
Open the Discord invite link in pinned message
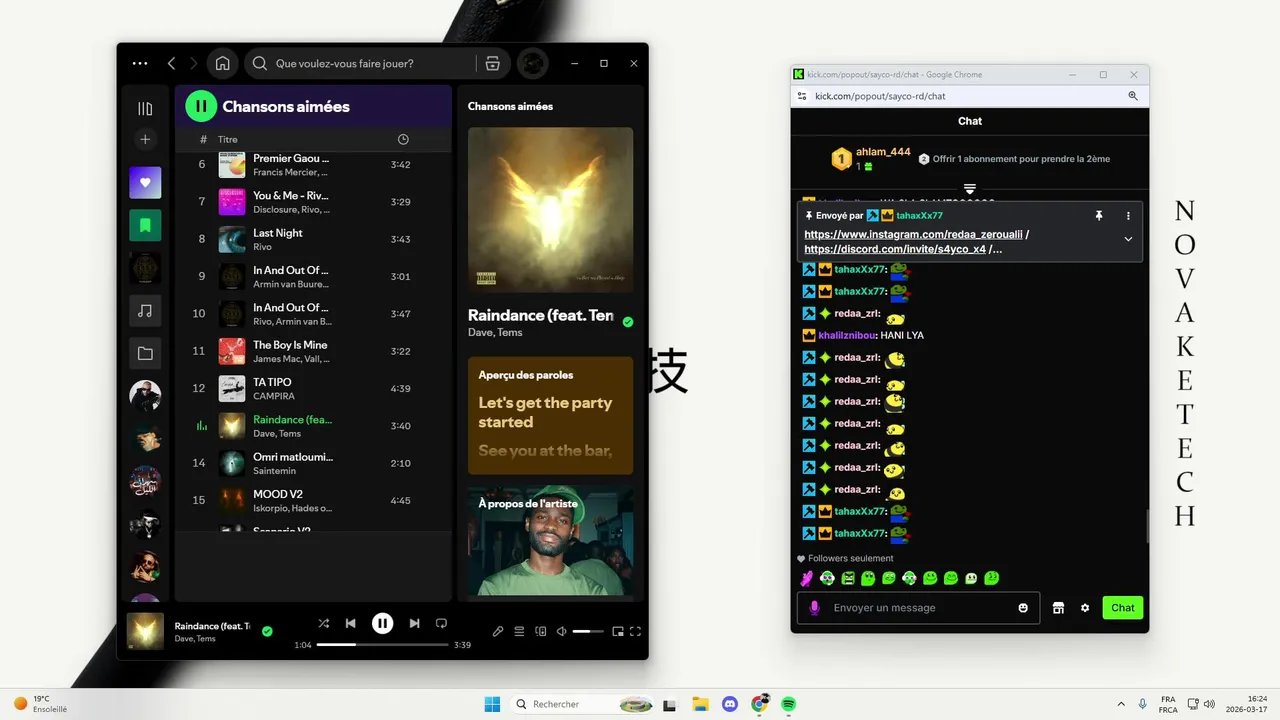[895, 249]
